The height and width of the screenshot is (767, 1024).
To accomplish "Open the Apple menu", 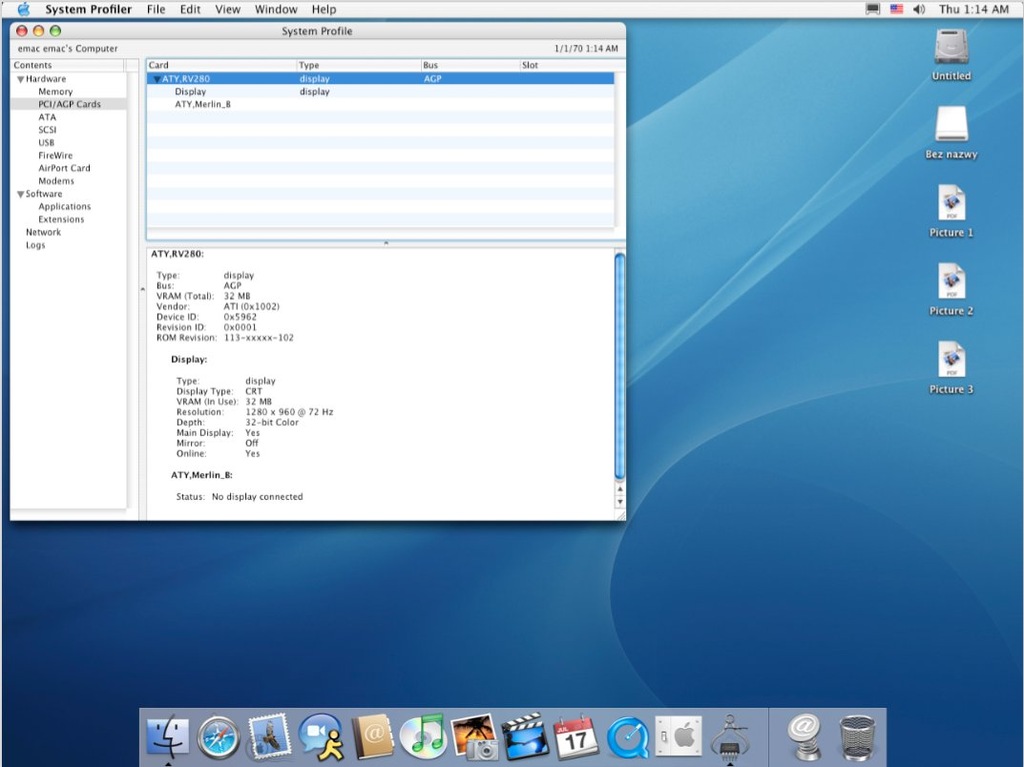I will coord(24,9).
